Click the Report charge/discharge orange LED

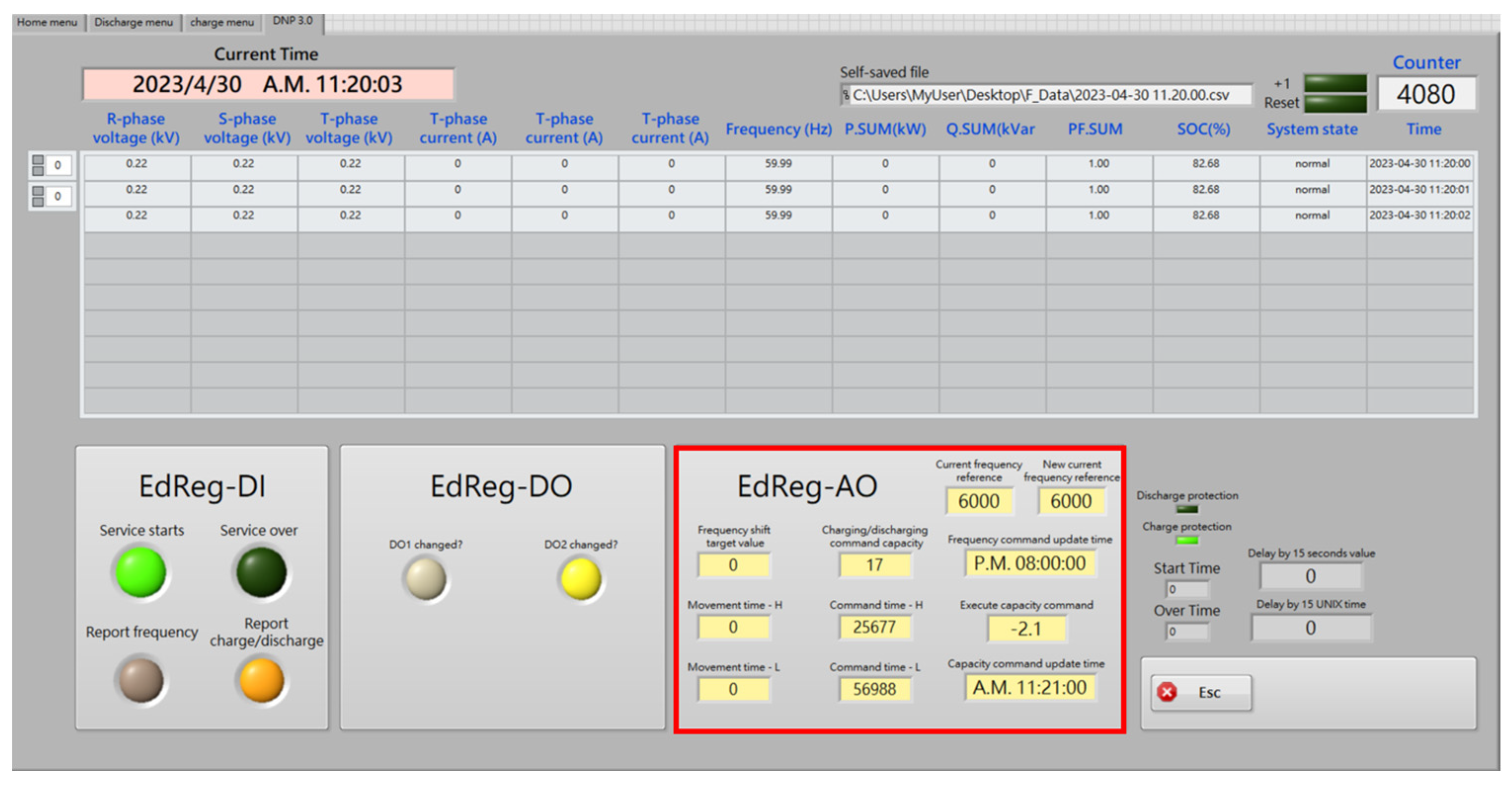pos(262,680)
